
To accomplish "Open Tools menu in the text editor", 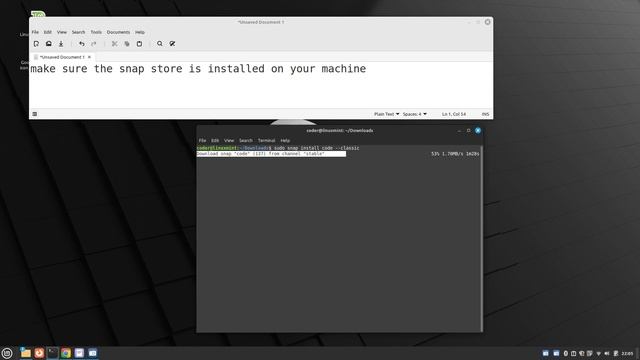I will [96, 32].
